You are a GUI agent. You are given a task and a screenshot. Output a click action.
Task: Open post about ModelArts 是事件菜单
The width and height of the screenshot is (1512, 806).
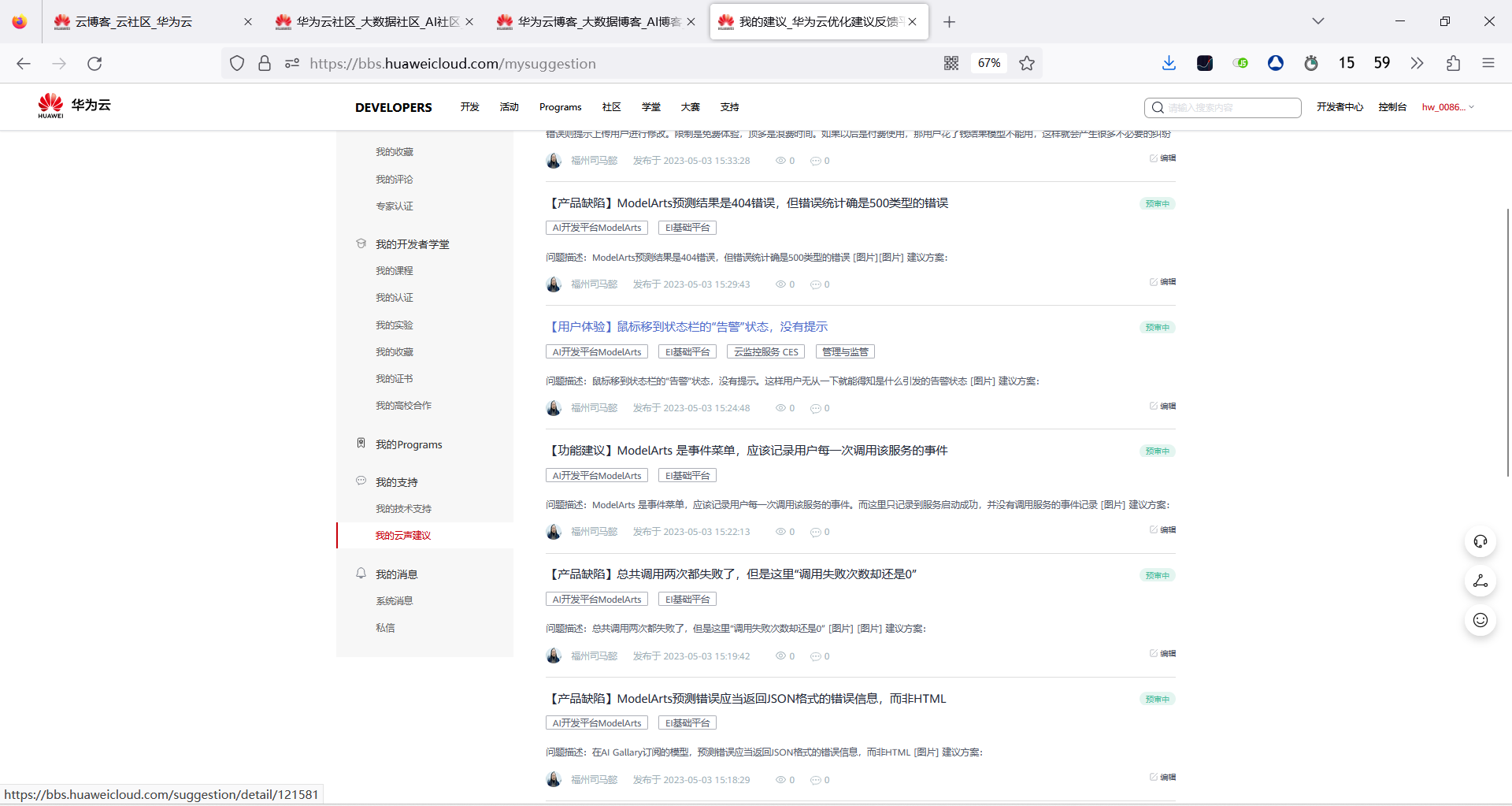pos(747,451)
